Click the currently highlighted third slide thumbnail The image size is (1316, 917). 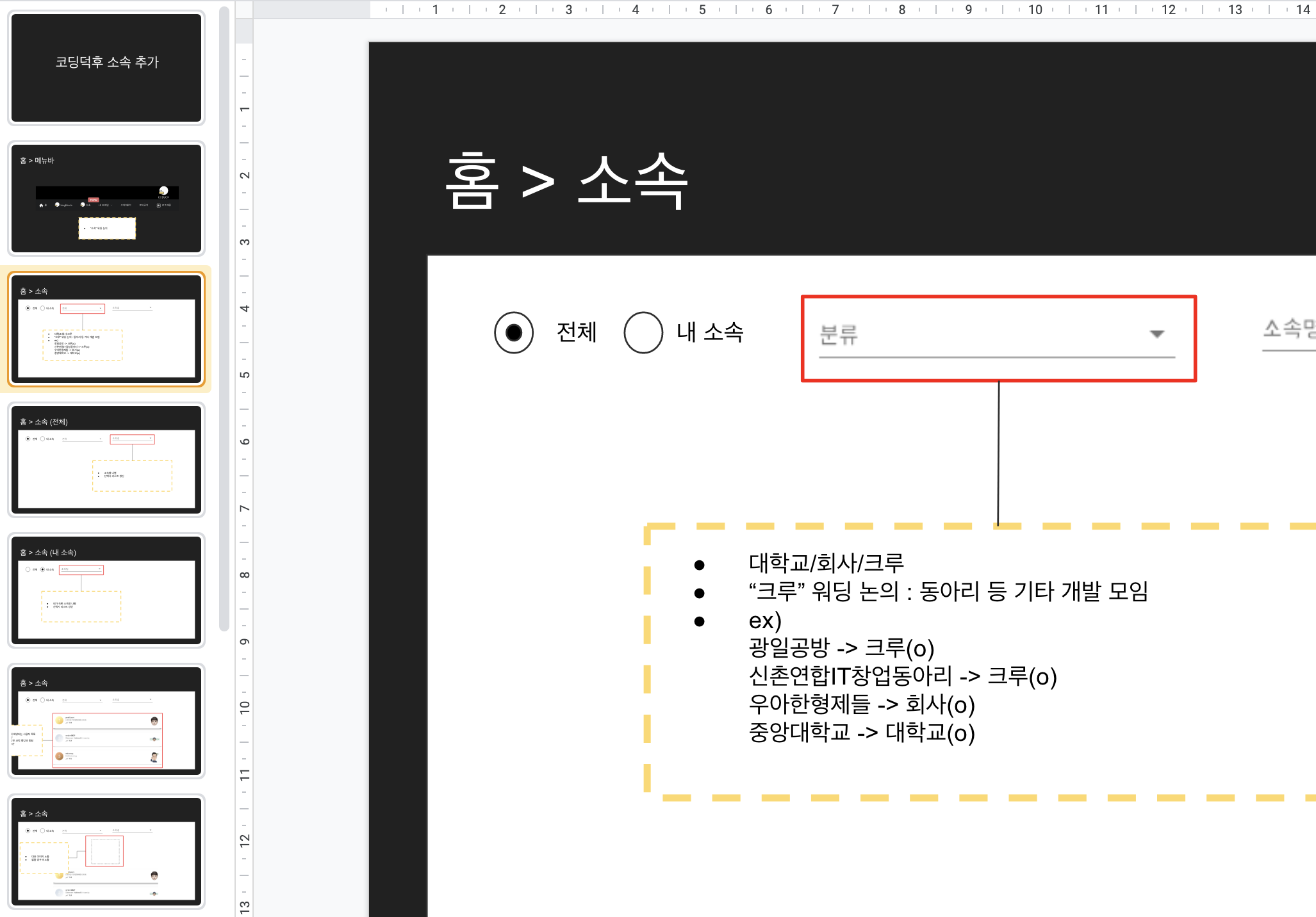point(106,329)
